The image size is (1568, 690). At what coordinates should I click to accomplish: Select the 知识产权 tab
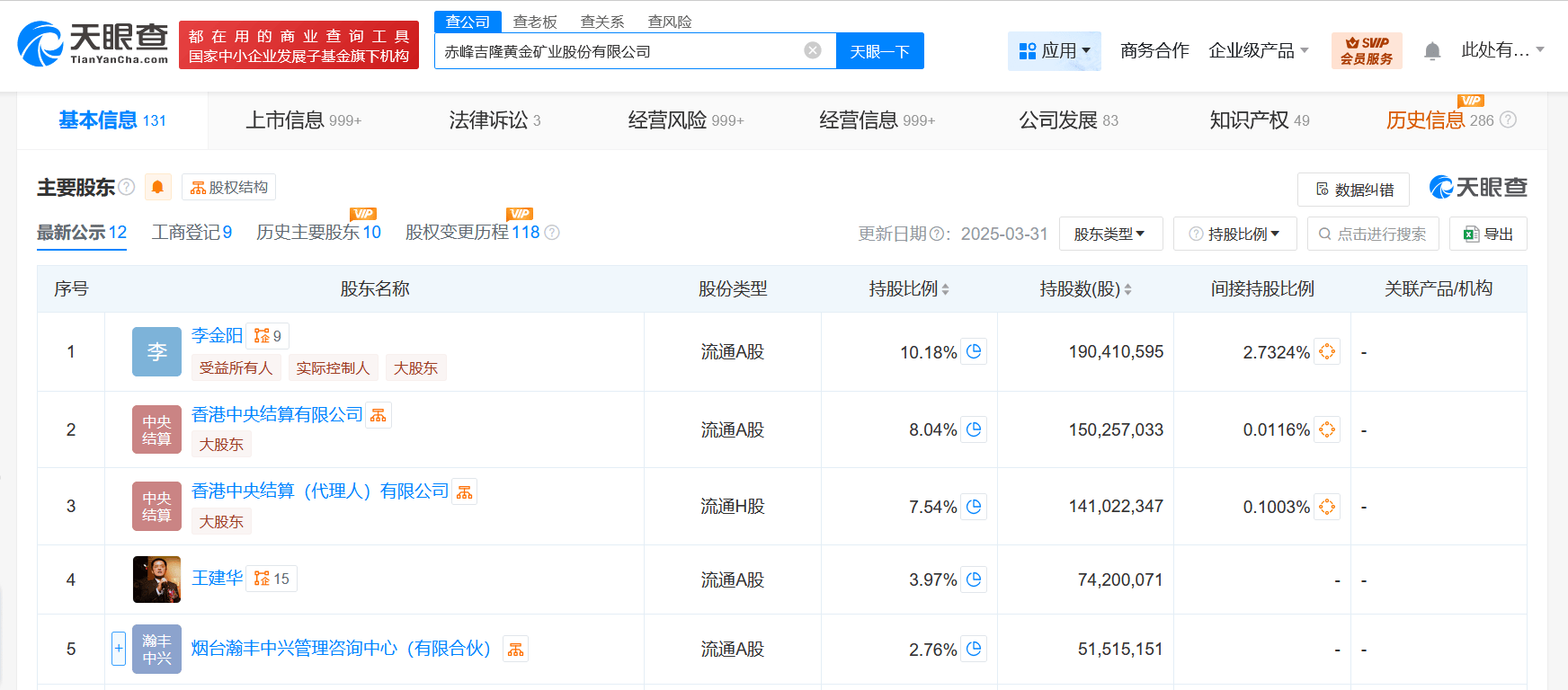[x=1260, y=120]
